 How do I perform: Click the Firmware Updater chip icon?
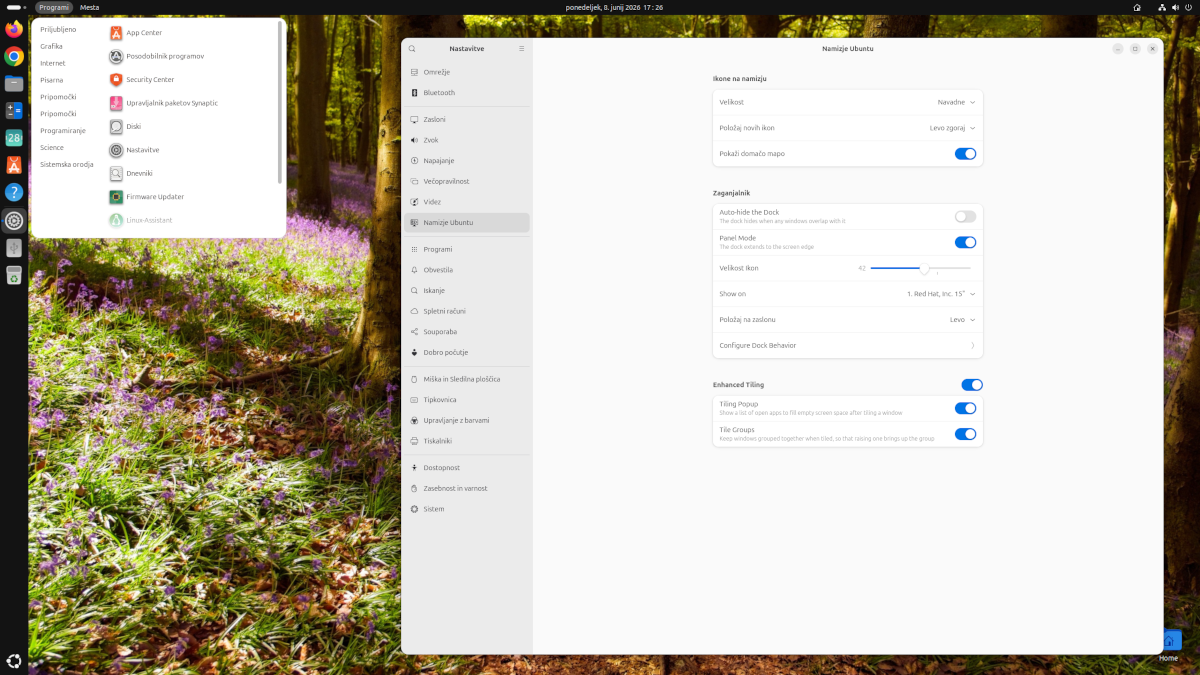[x=116, y=197]
